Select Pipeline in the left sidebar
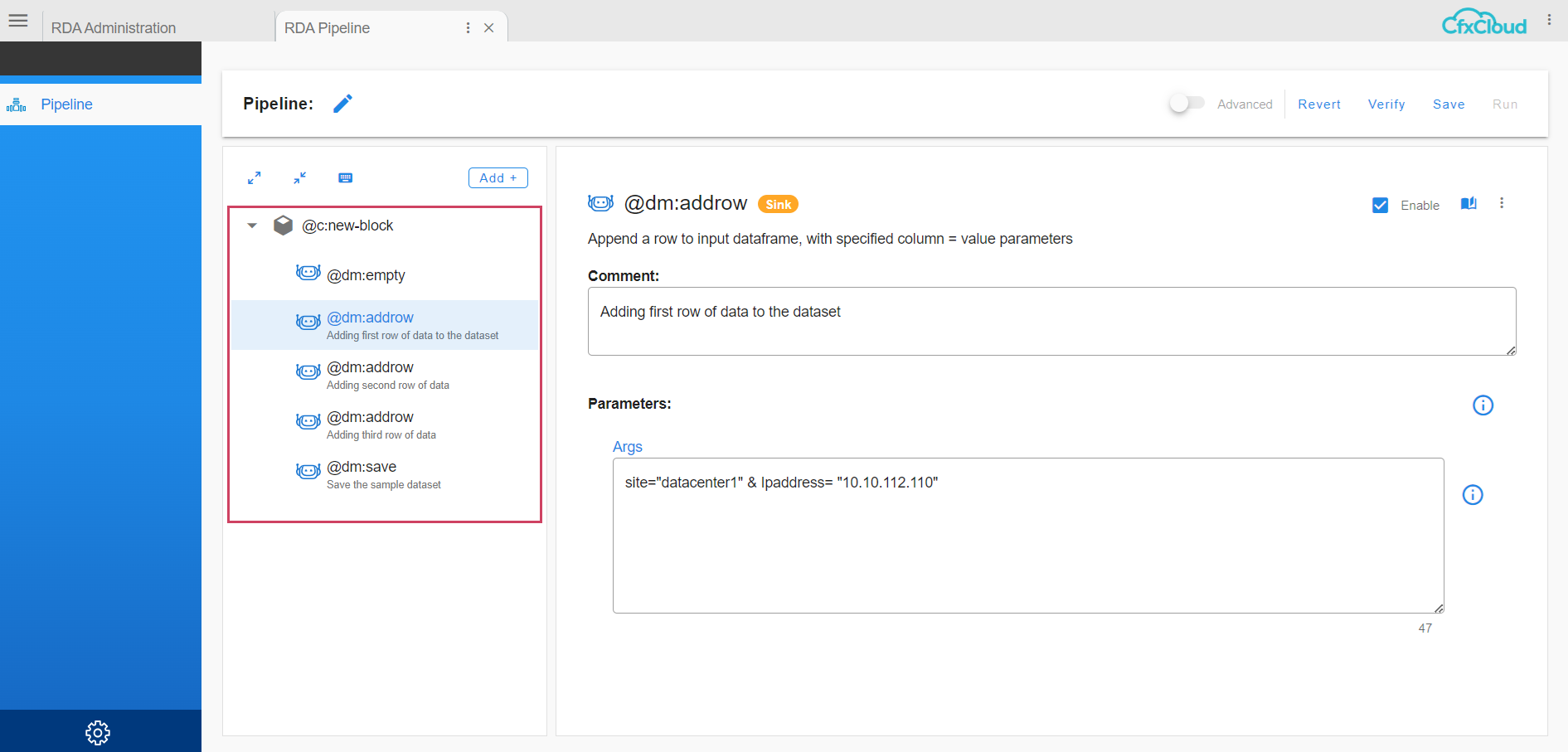Viewport: 1568px width, 752px height. tap(66, 104)
